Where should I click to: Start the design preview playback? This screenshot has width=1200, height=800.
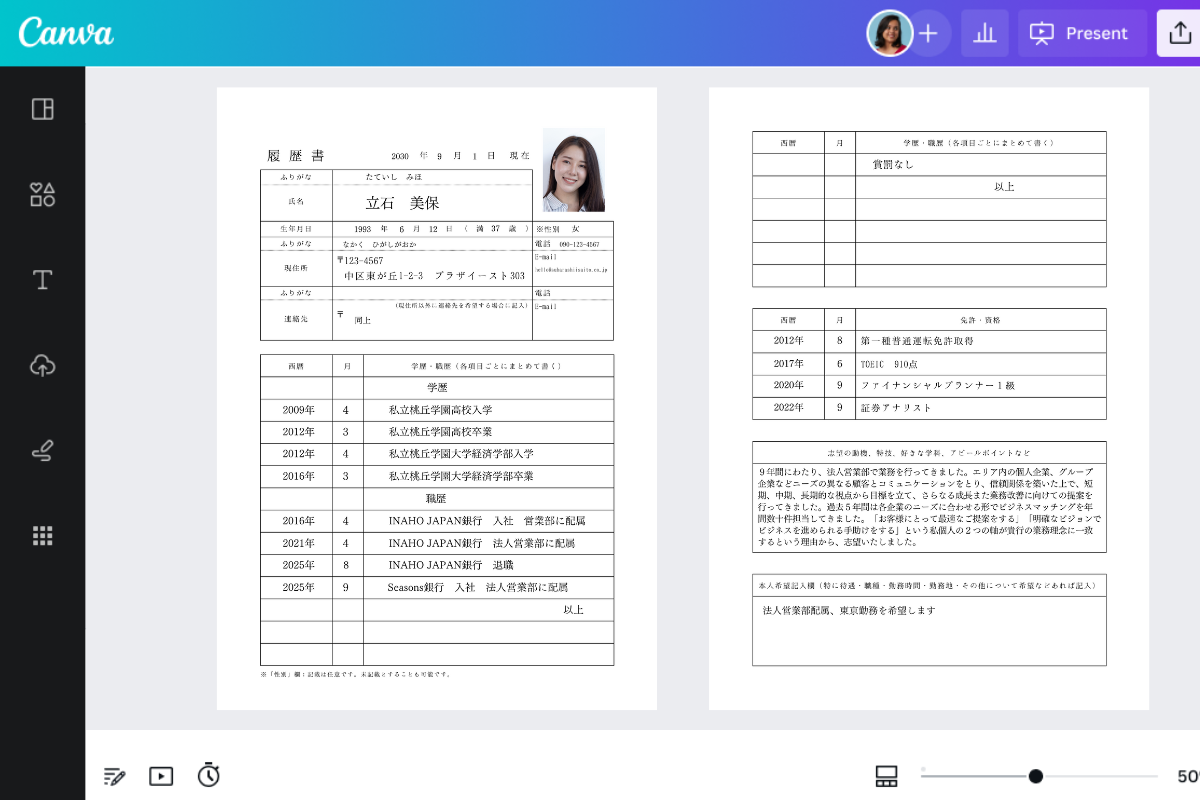(161, 776)
